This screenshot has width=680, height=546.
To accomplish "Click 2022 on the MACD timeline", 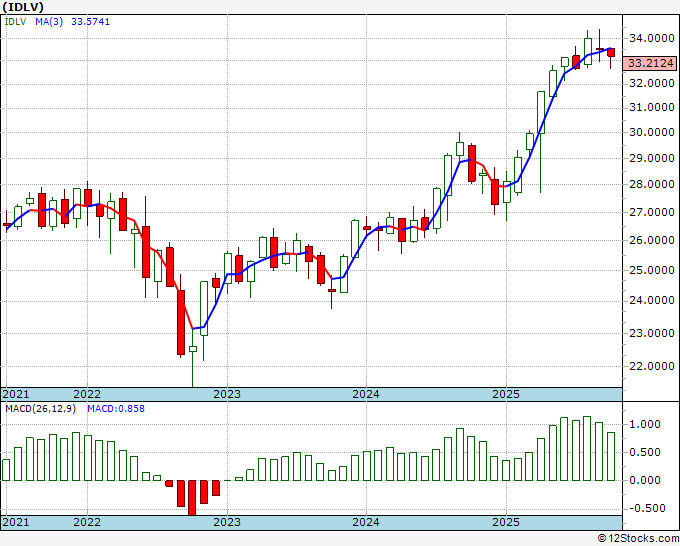I will (x=87, y=522).
